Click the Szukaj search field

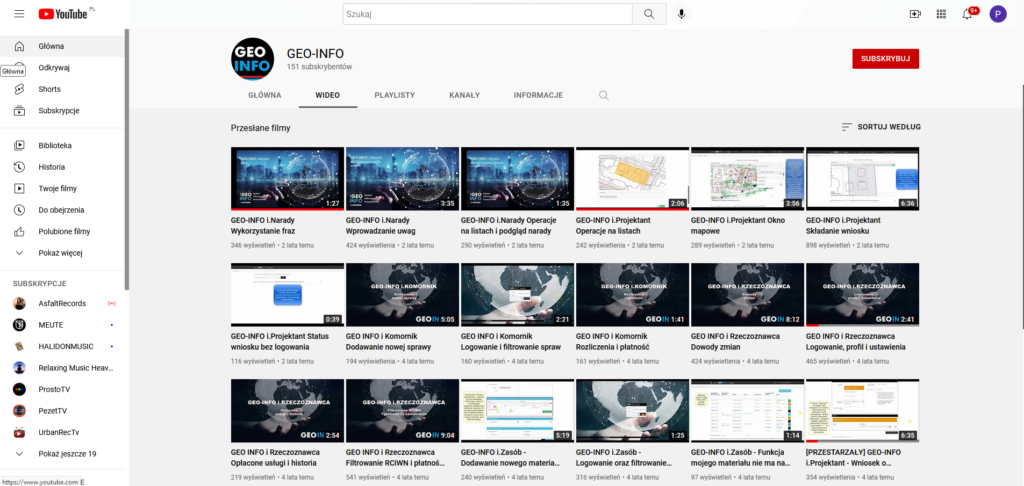(487, 14)
